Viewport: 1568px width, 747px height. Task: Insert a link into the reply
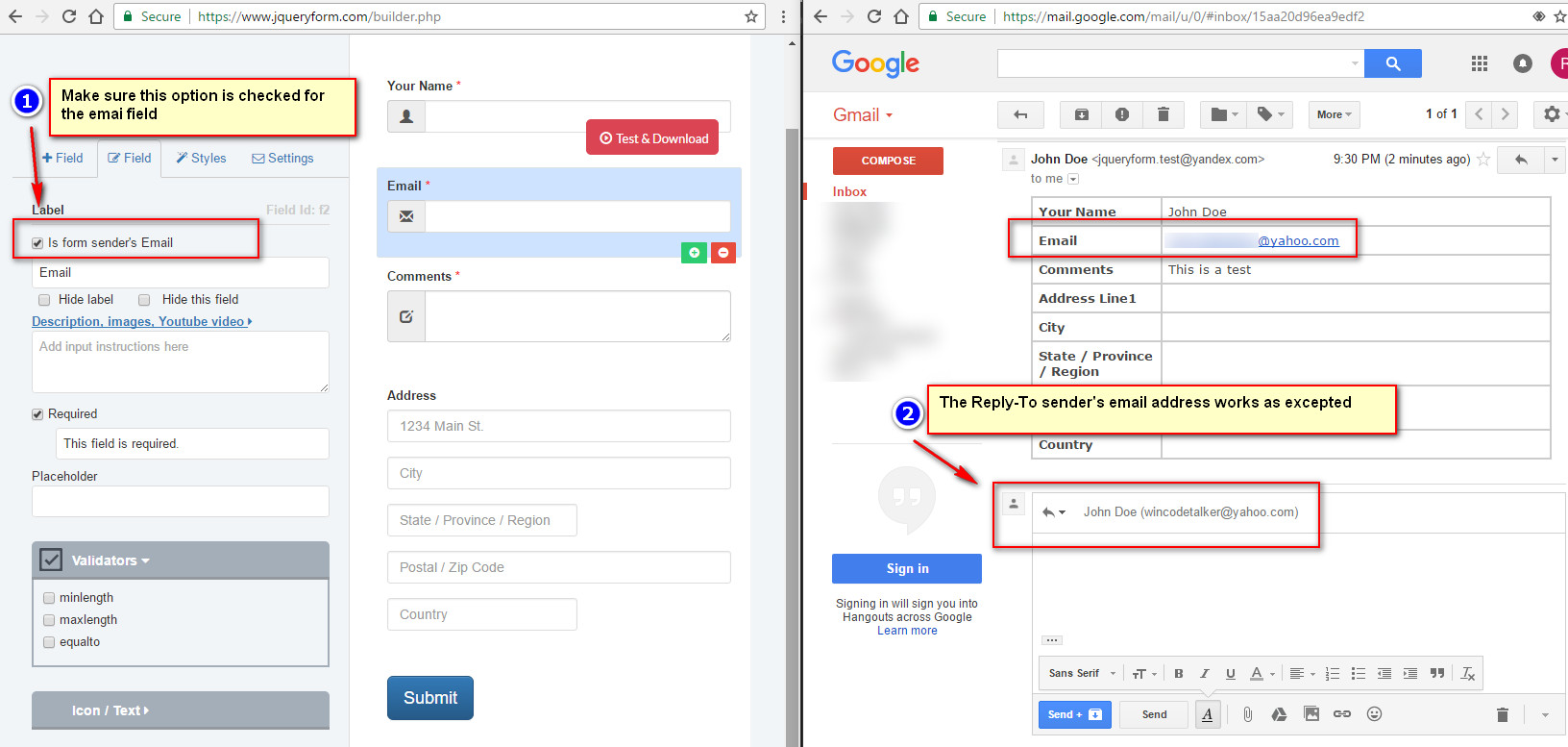point(1342,714)
